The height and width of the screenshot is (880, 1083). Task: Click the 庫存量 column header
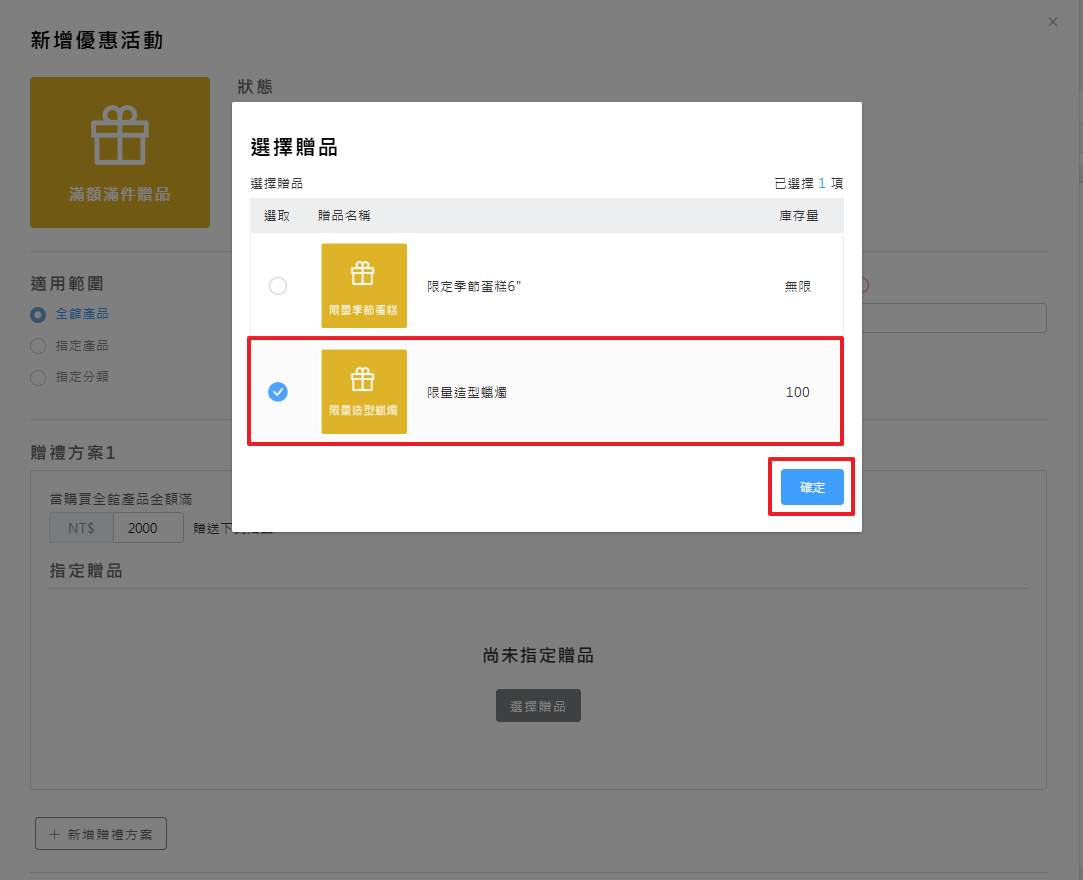pyautogui.click(x=798, y=216)
